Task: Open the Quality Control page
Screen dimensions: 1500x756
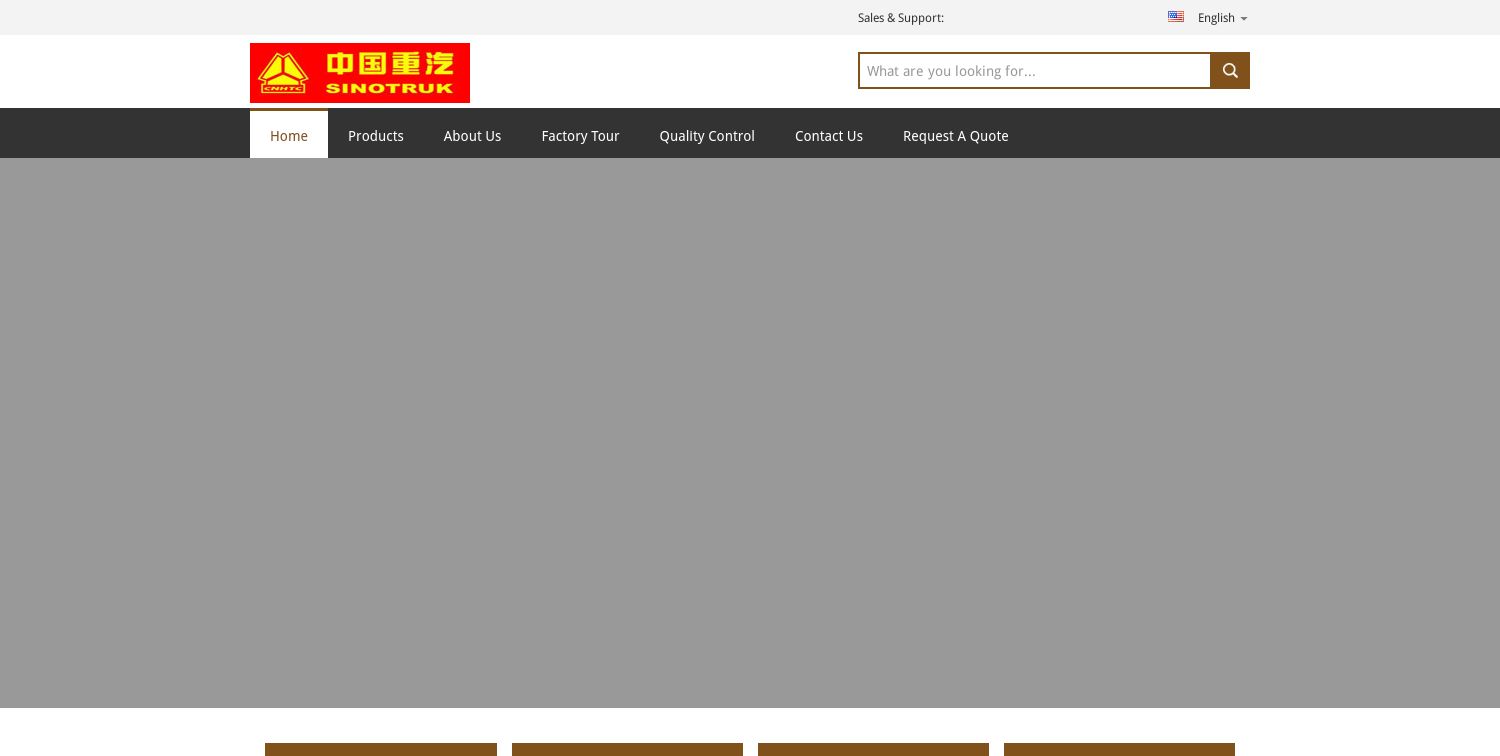Action: 706,136
